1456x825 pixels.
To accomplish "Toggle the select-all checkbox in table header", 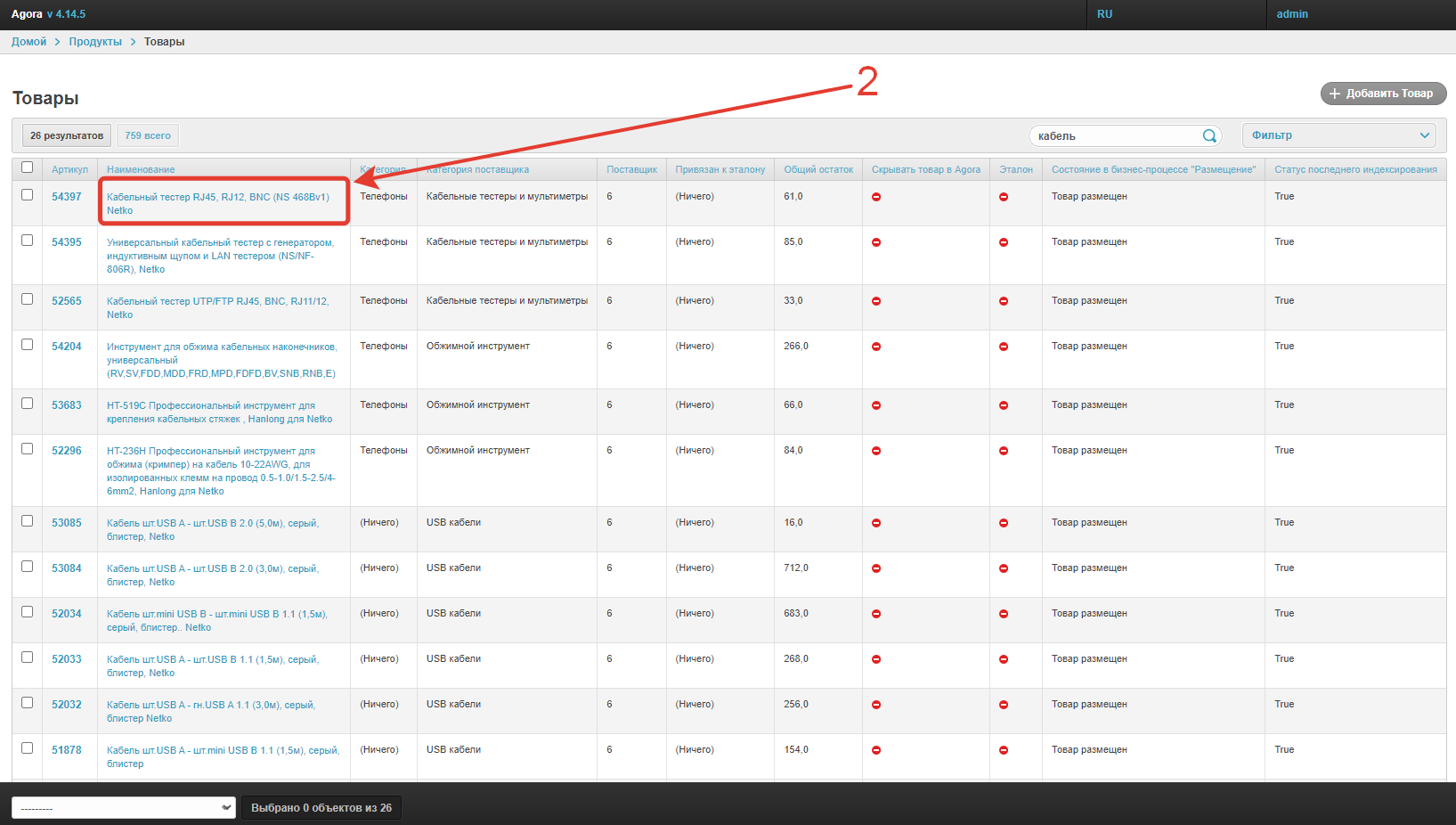I will (27, 167).
